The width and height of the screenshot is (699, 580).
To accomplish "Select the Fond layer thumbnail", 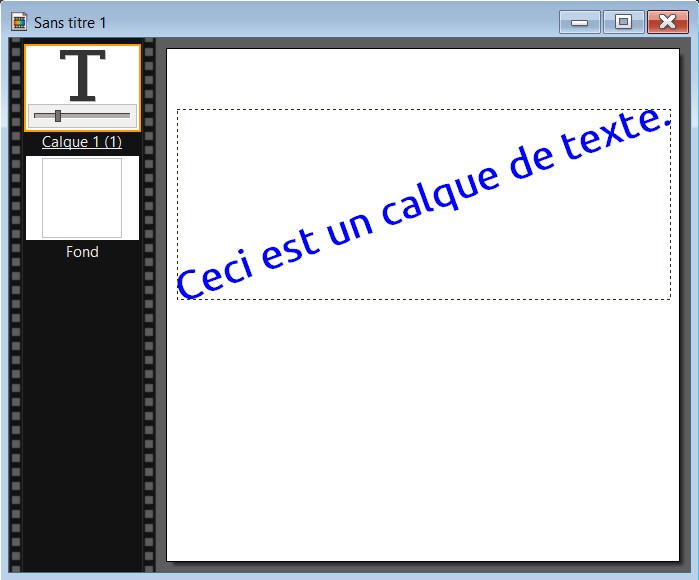I will coord(82,198).
